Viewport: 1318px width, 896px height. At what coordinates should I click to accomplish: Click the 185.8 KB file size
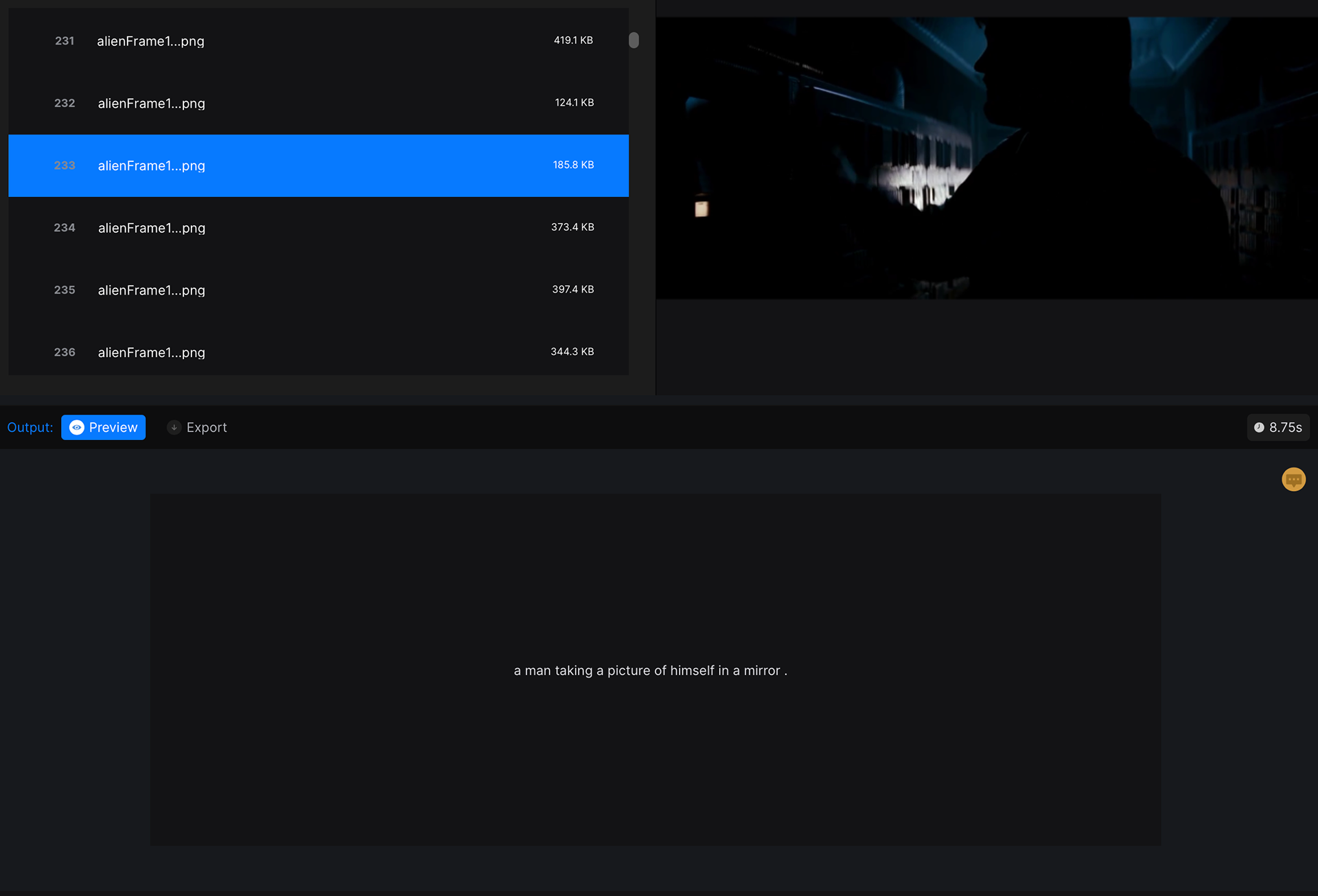click(573, 165)
